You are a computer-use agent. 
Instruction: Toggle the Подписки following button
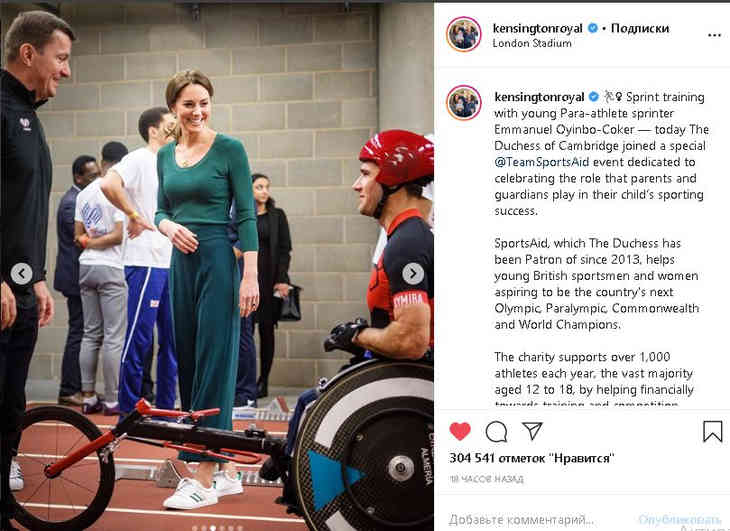pyautogui.click(x=640, y=28)
